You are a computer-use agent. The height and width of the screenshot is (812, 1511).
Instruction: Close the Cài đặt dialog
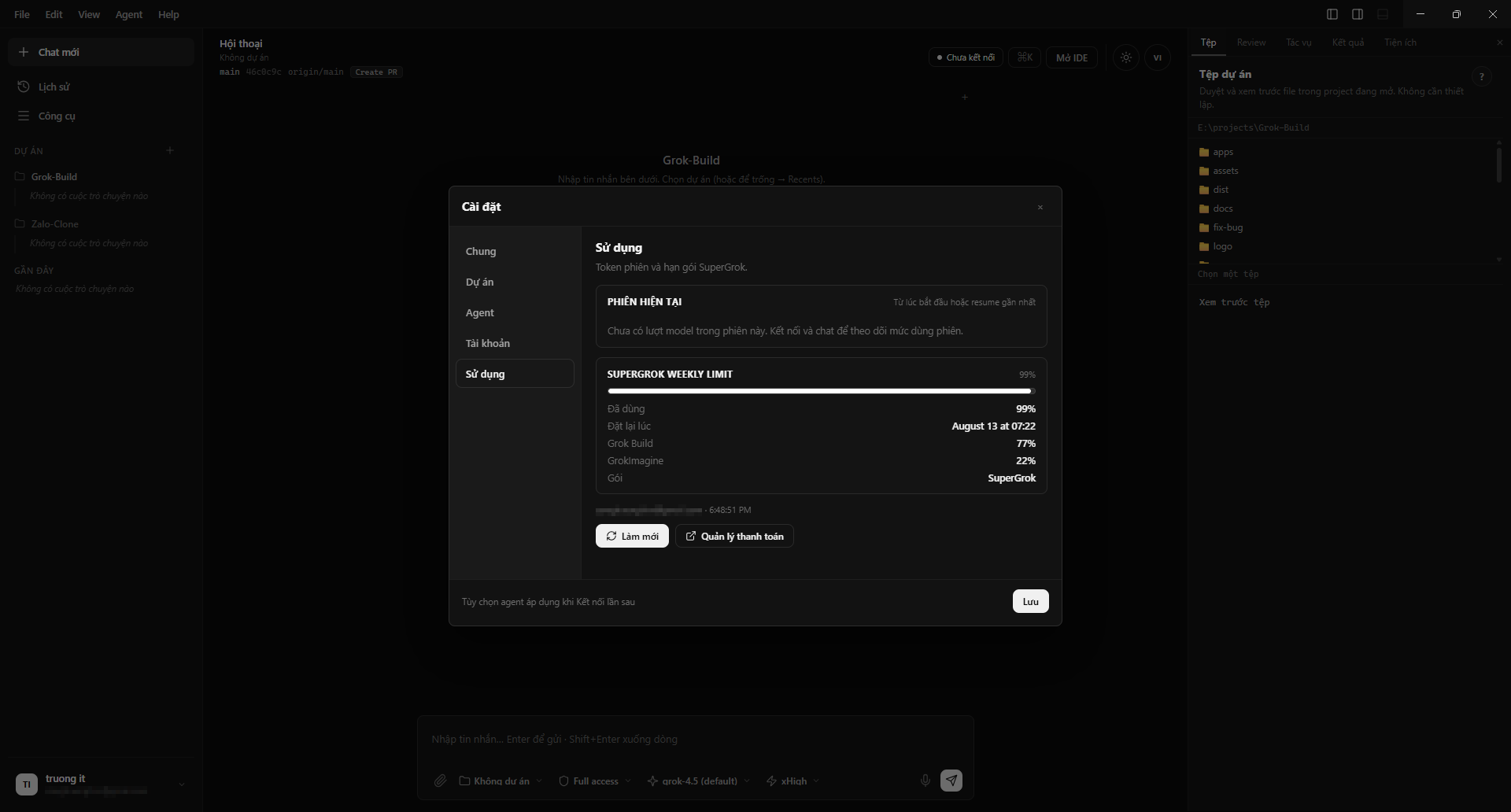(x=1040, y=208)
